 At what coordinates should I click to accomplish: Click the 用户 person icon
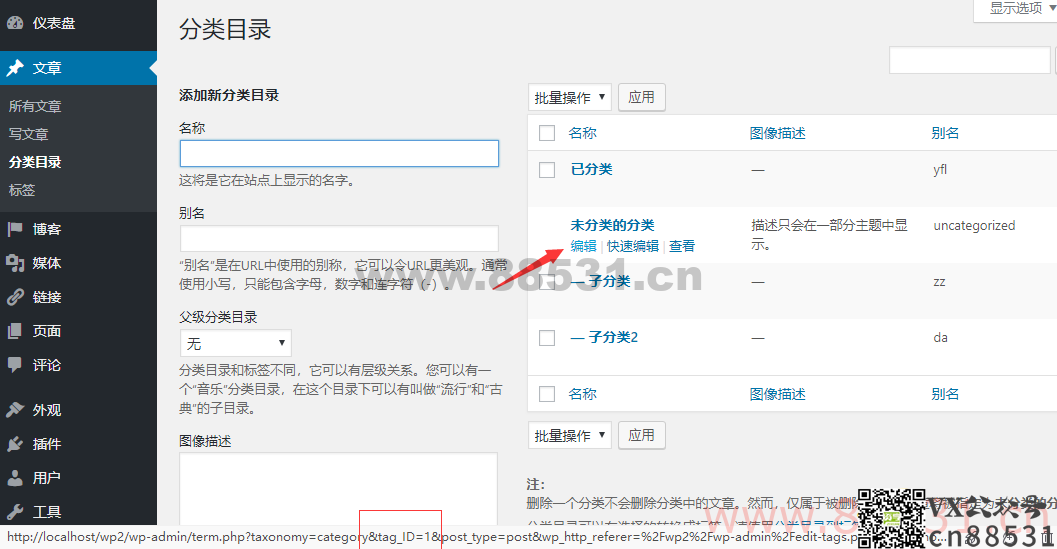(x=15, y=478)
